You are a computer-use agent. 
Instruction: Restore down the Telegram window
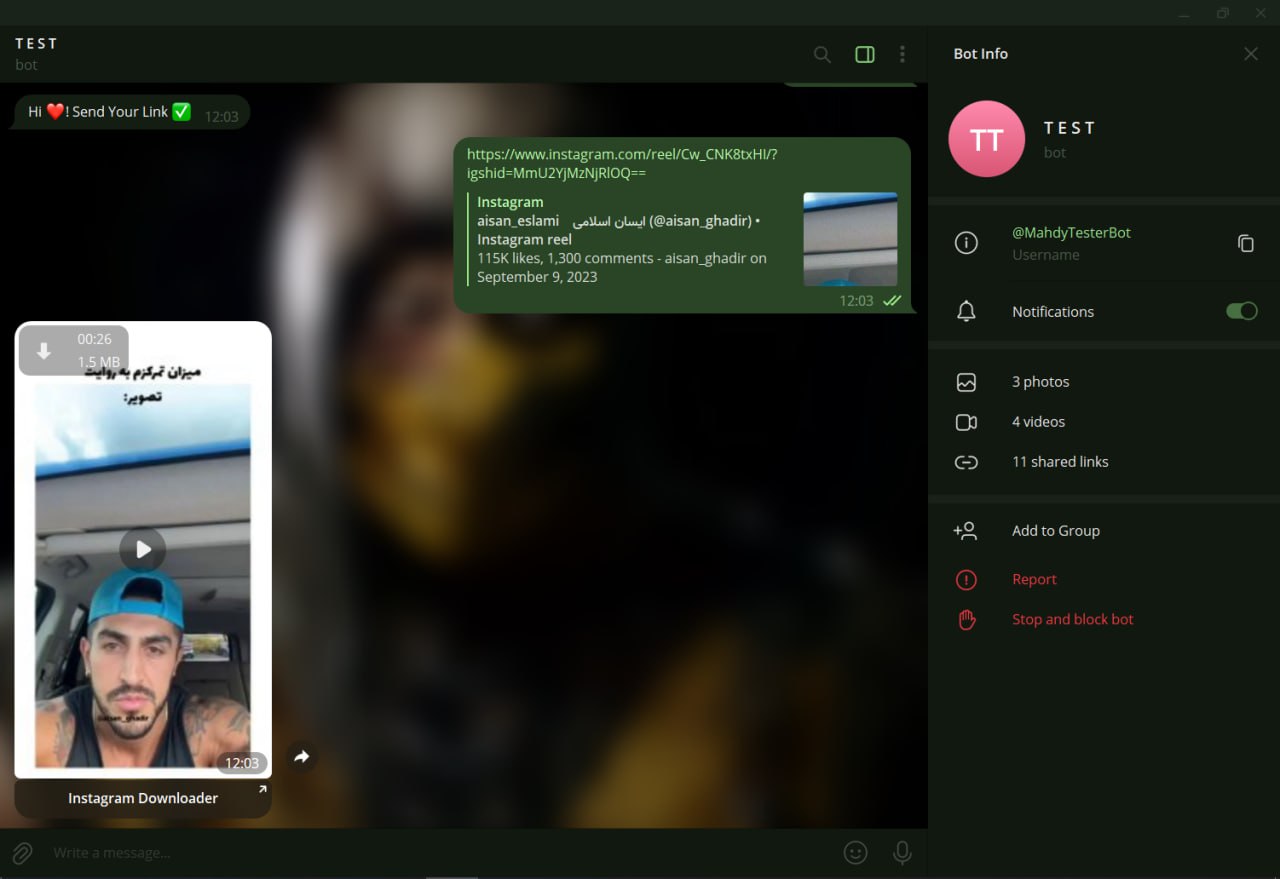1222,13
